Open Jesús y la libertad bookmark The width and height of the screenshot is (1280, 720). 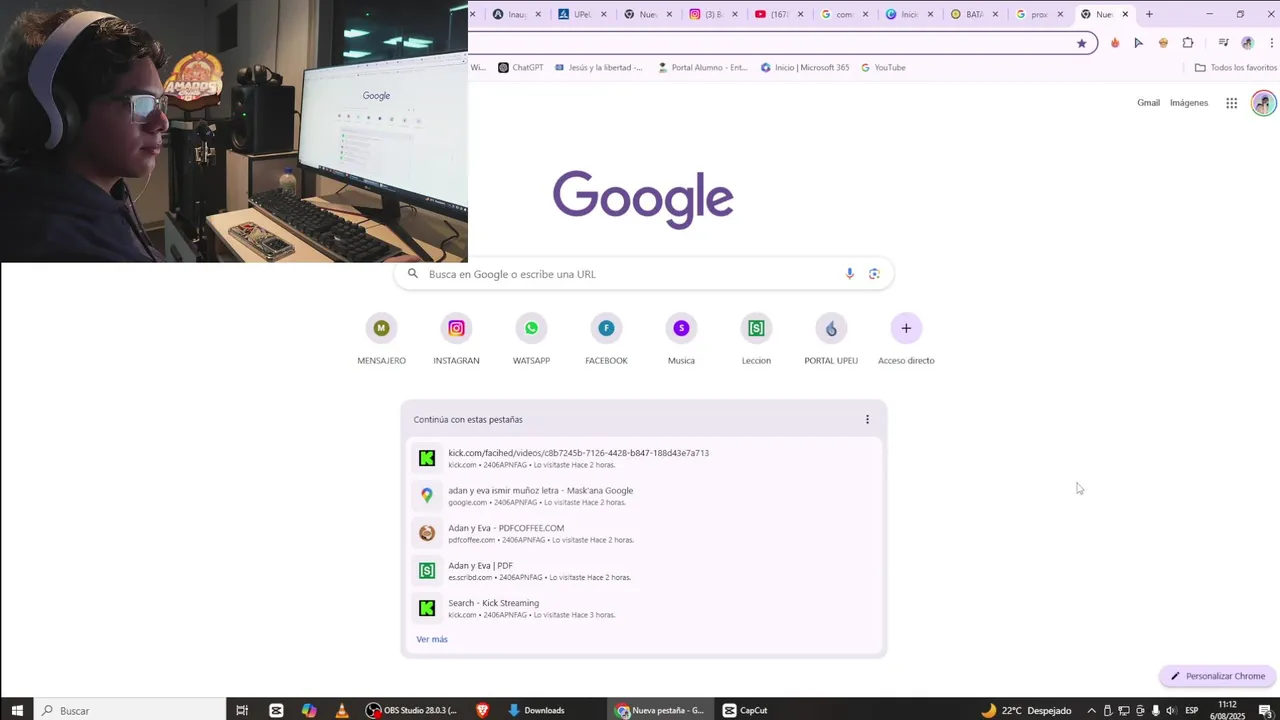599,68
